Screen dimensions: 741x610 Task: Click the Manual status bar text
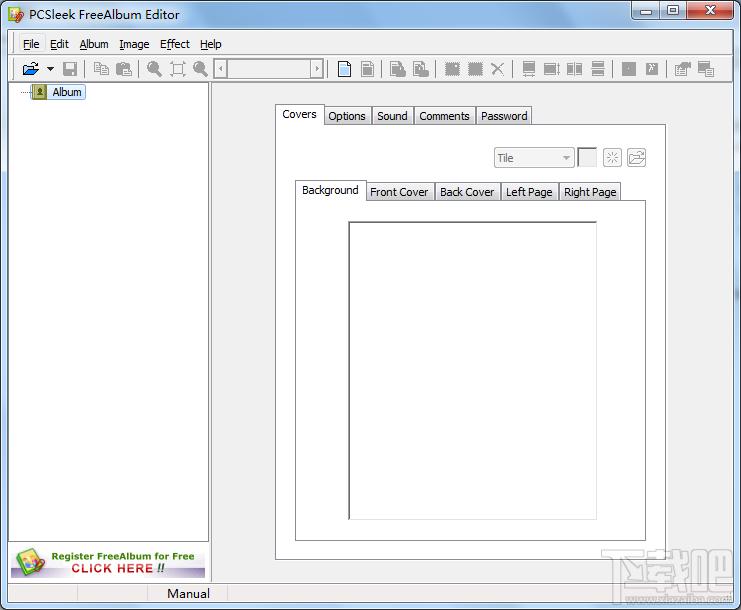point(188,594)
